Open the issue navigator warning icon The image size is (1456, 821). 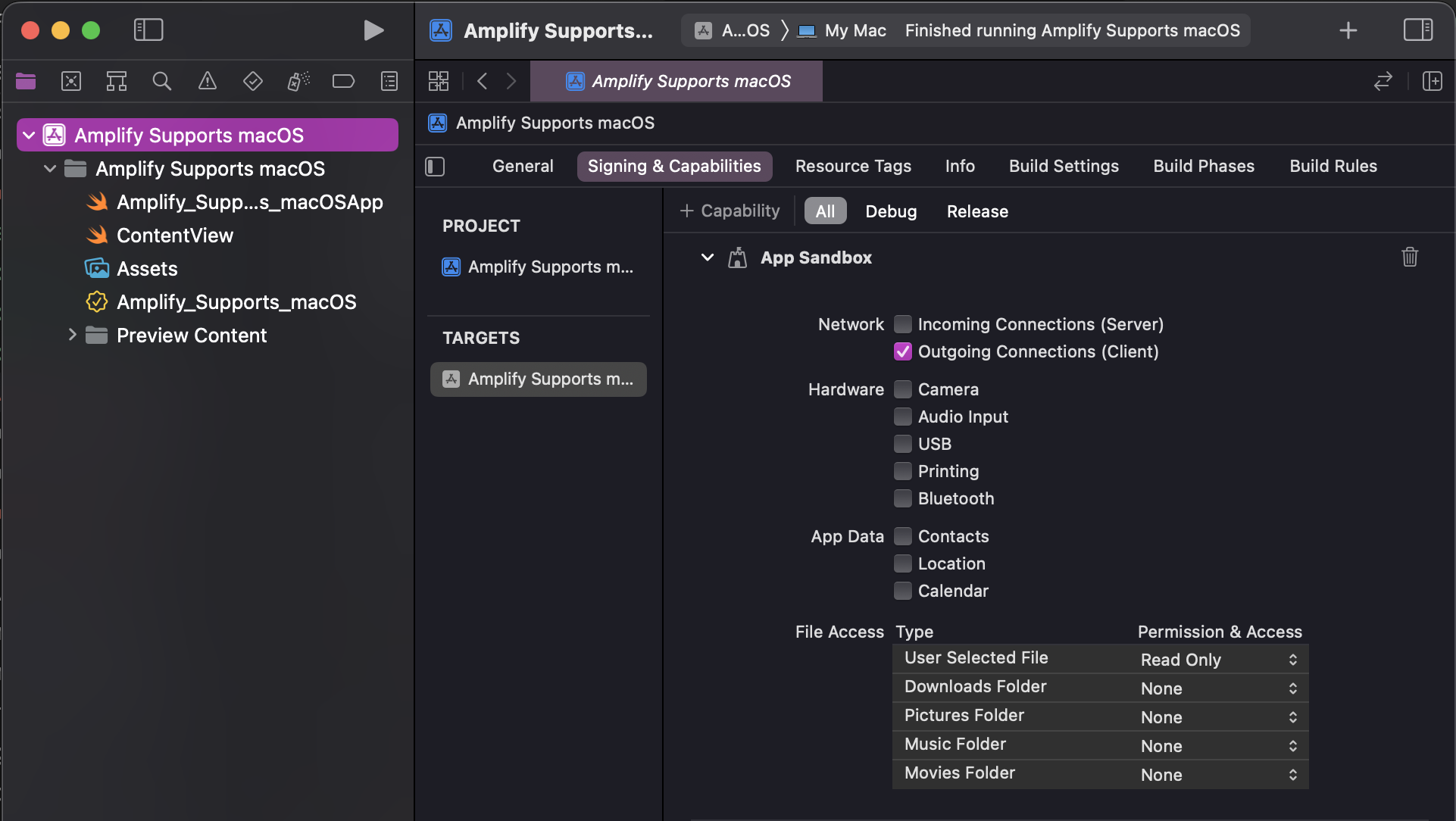(x=207, y=81)
